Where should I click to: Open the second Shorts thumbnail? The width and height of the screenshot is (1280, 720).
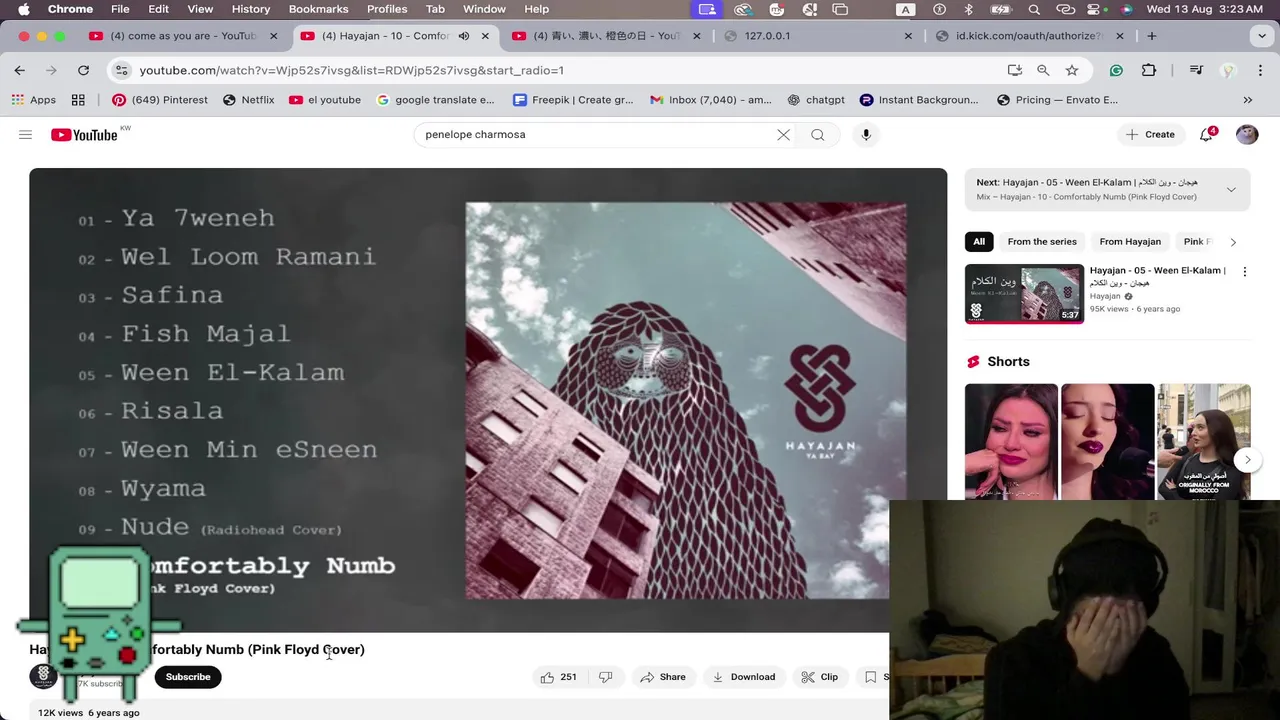tap(1107, 441)
